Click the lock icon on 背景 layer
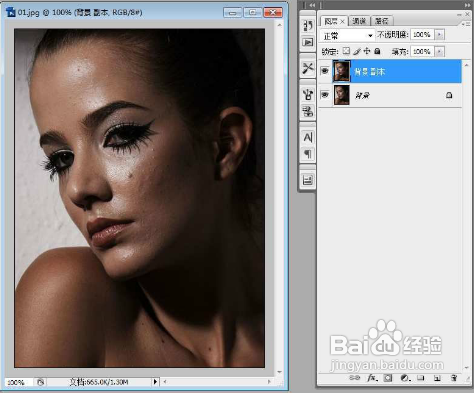474x393 pixels. tap(449, 95)
